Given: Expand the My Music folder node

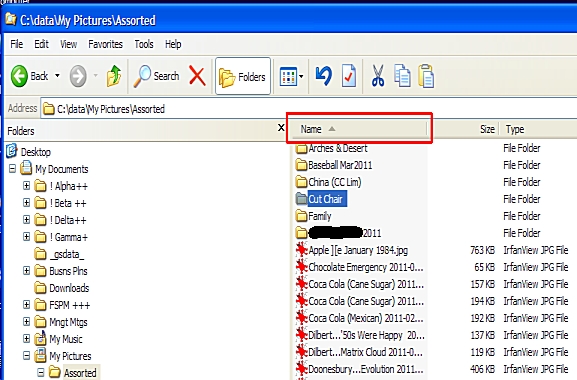Looking at the screenshot, I should pyautogui.click(x=26, y=338).
